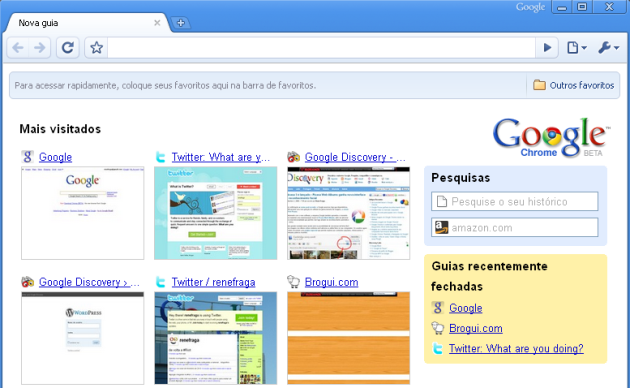Click the 'Pesquise o seu histórico' search field
Viewport: 630px width, 388px height.
(515, 201)
